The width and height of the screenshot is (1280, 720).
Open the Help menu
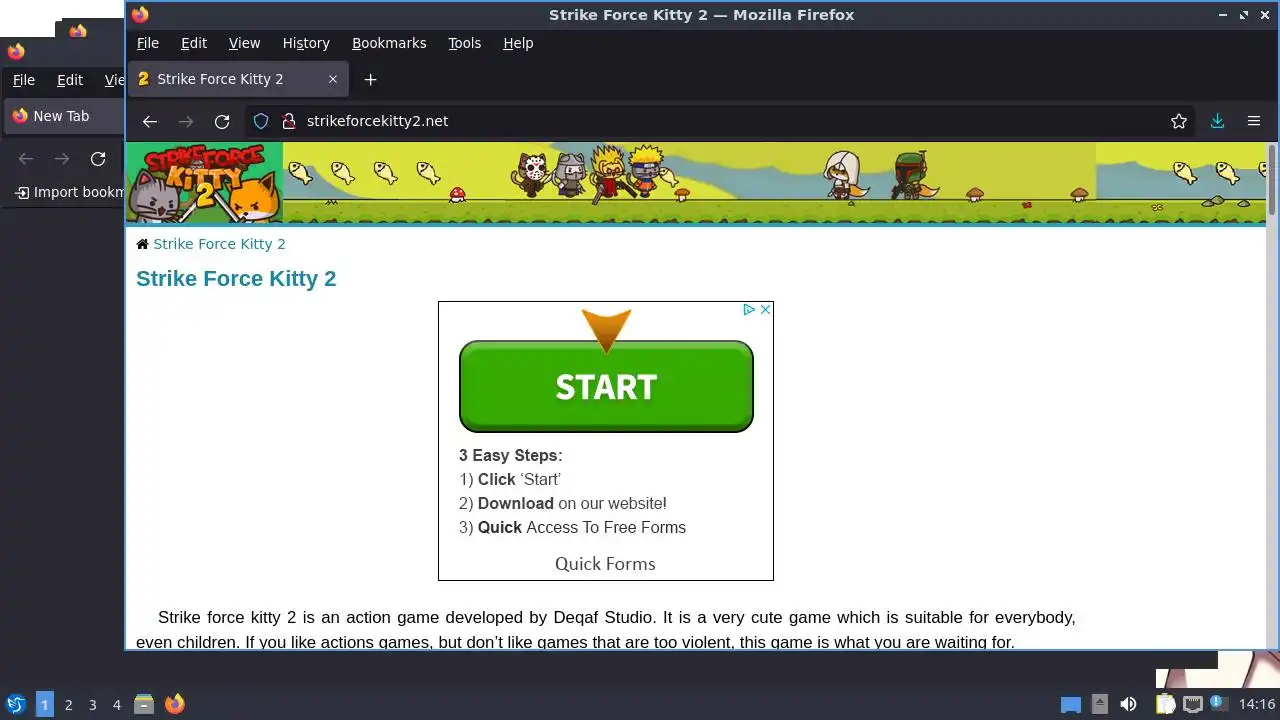(518, 43)
